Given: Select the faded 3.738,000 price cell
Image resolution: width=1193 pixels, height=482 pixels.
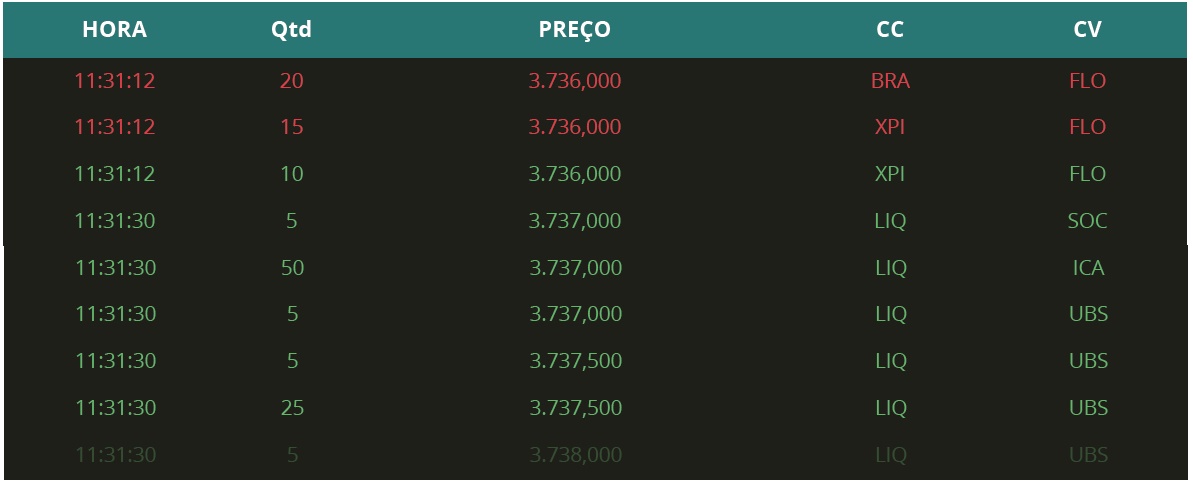Looking at the screenshot, I should click(x=575, y=455).
